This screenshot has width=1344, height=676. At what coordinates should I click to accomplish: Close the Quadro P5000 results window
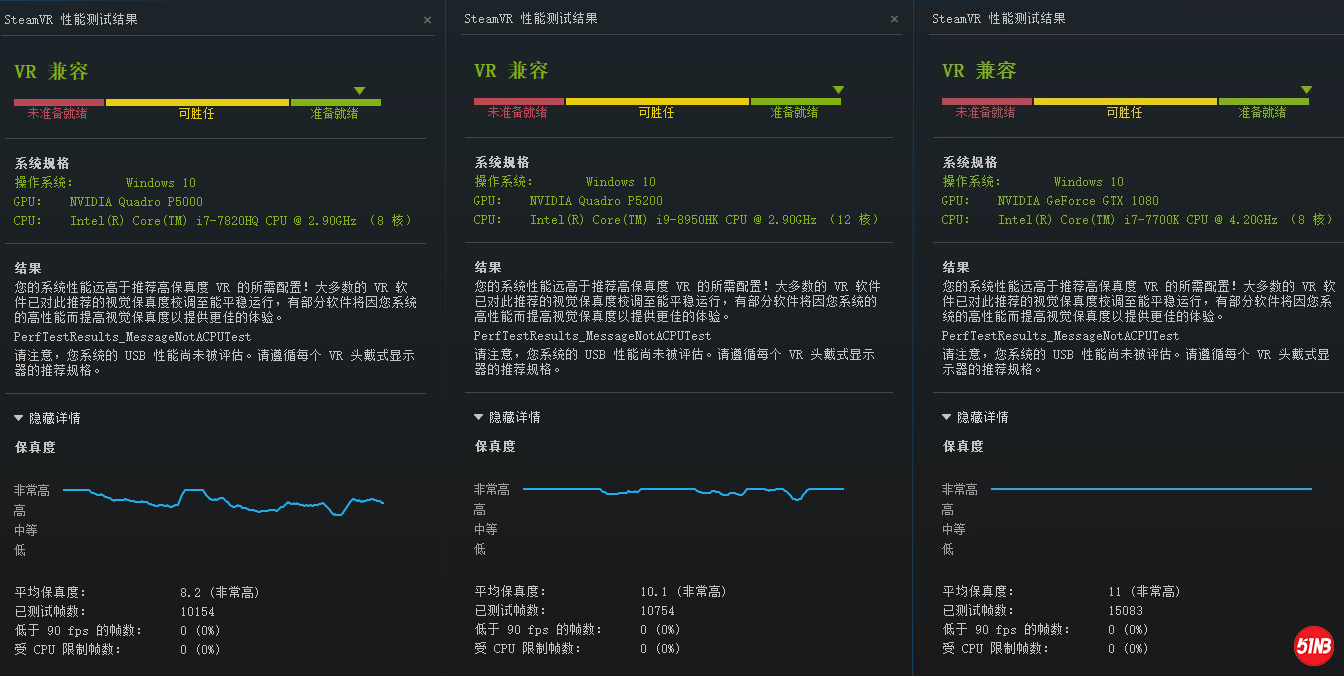tap(427, 20)
